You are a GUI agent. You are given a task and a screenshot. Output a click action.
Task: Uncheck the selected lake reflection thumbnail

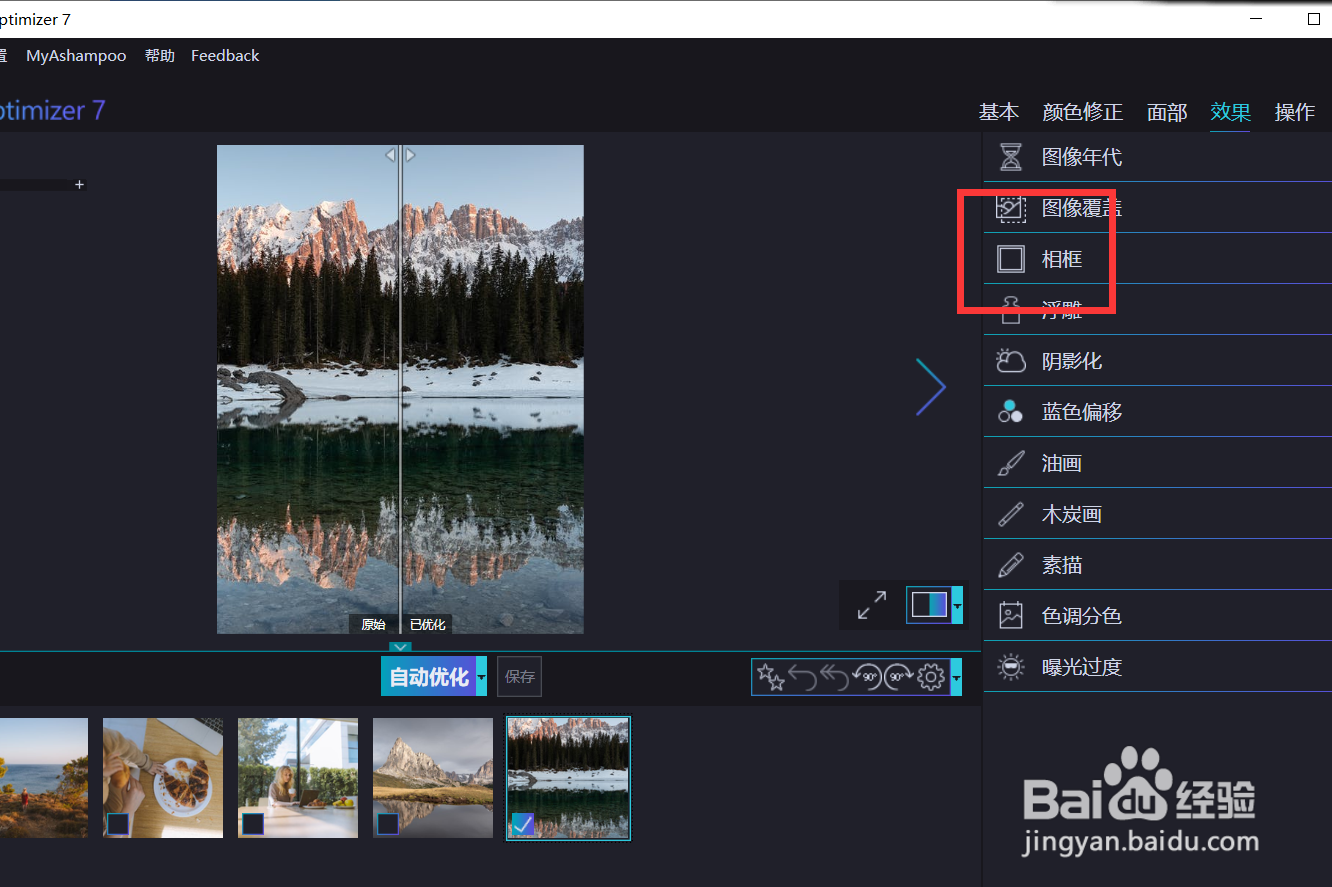click(x=523, y=824)
